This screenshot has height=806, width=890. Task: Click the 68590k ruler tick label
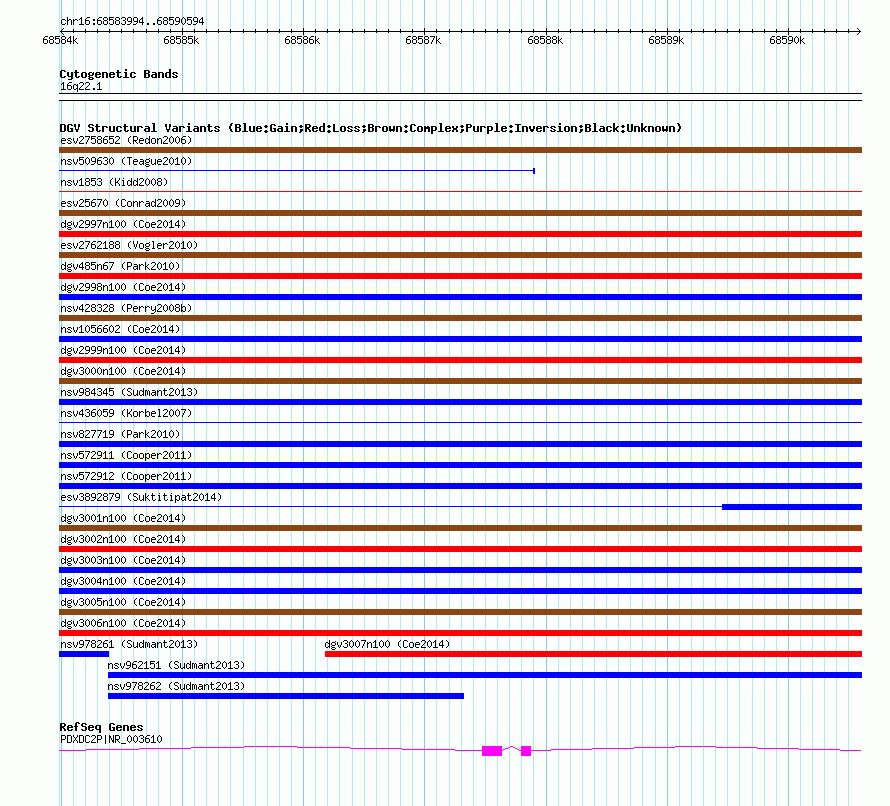click(x=787, y=40)
